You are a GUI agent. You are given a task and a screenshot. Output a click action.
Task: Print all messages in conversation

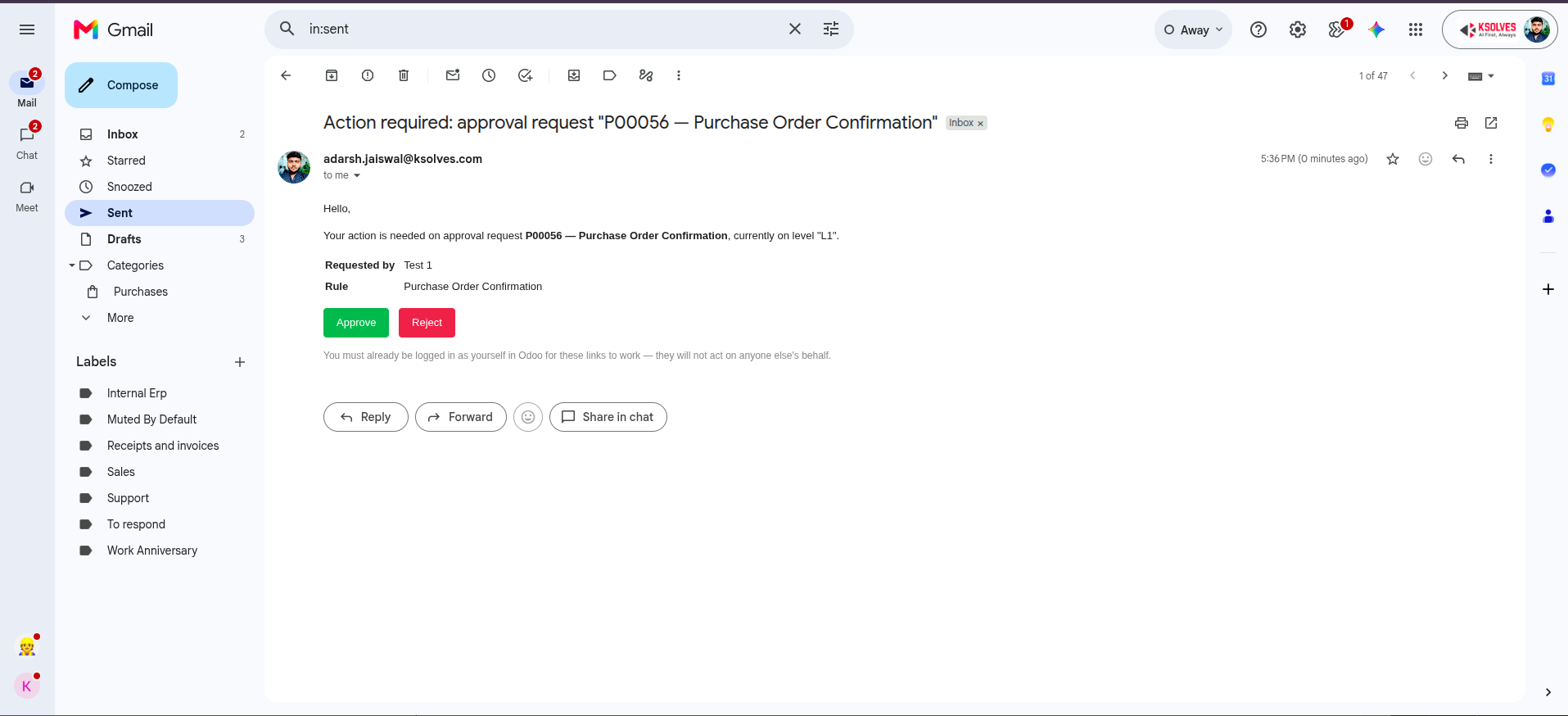click(x=1462, y=123)
